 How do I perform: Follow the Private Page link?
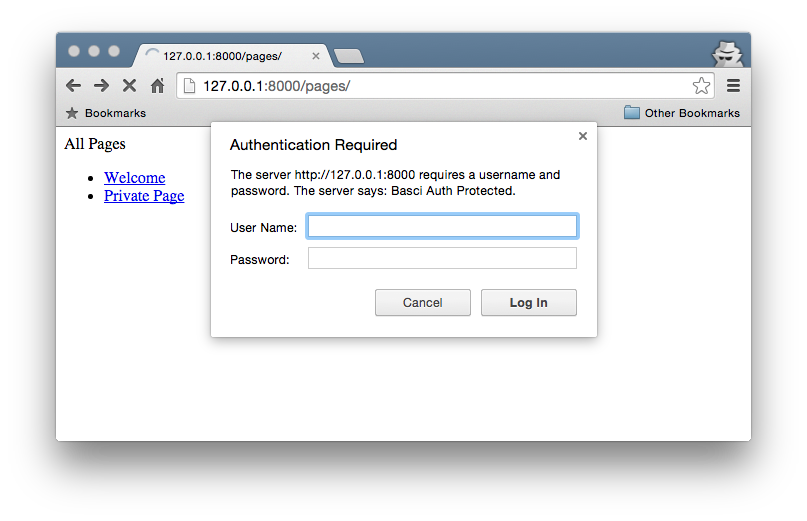[x=144, y=196]
